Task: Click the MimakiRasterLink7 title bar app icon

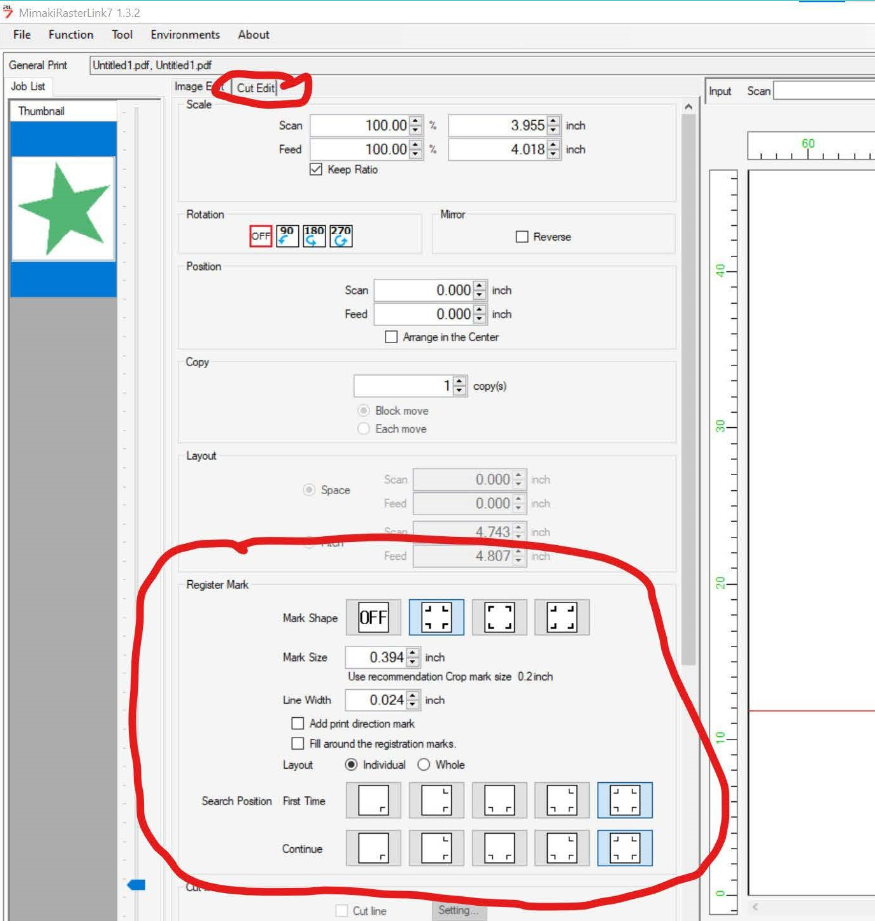Action: (x=8, y=12)
